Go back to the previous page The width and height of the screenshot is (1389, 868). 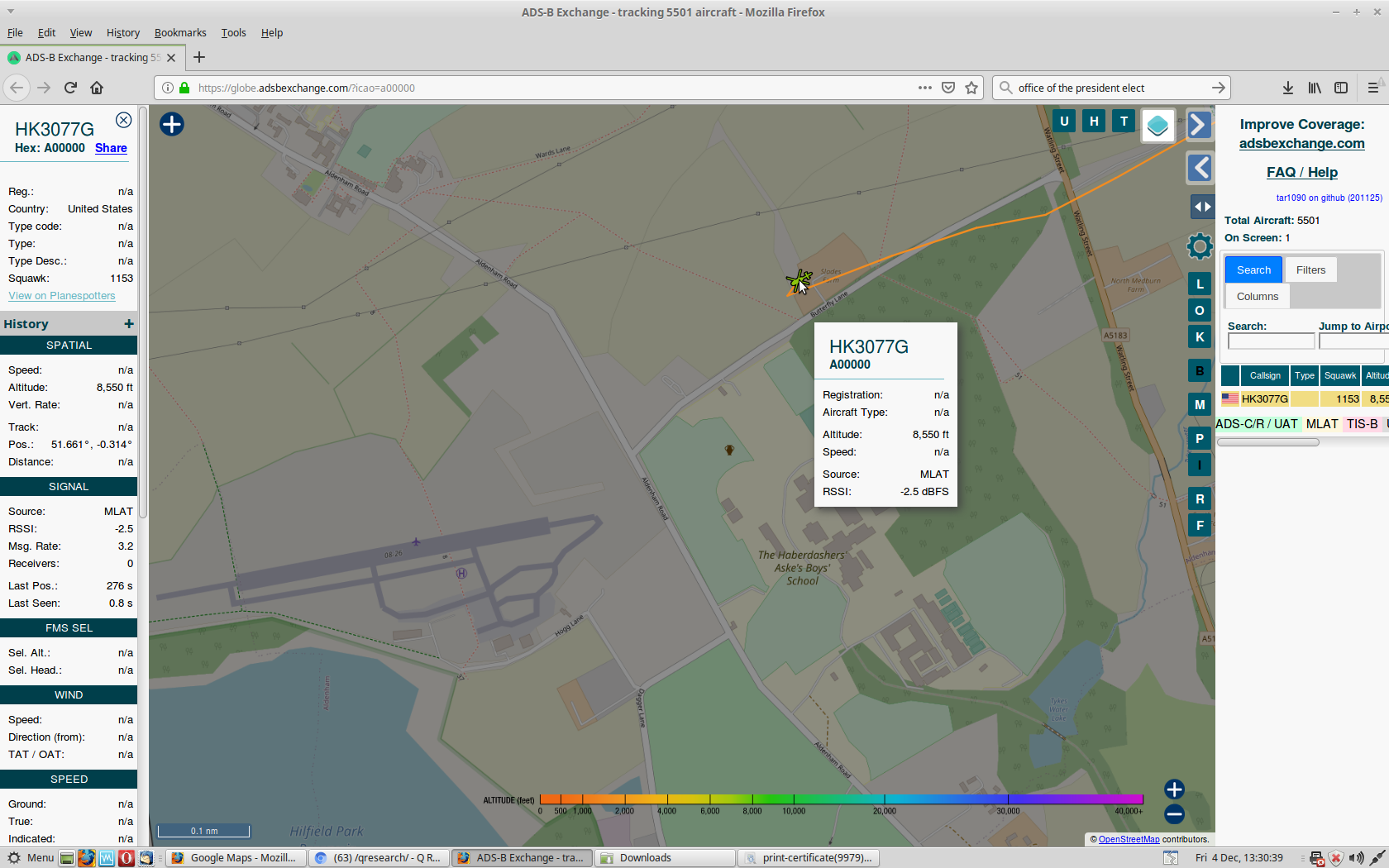click(x=17, y=88)
